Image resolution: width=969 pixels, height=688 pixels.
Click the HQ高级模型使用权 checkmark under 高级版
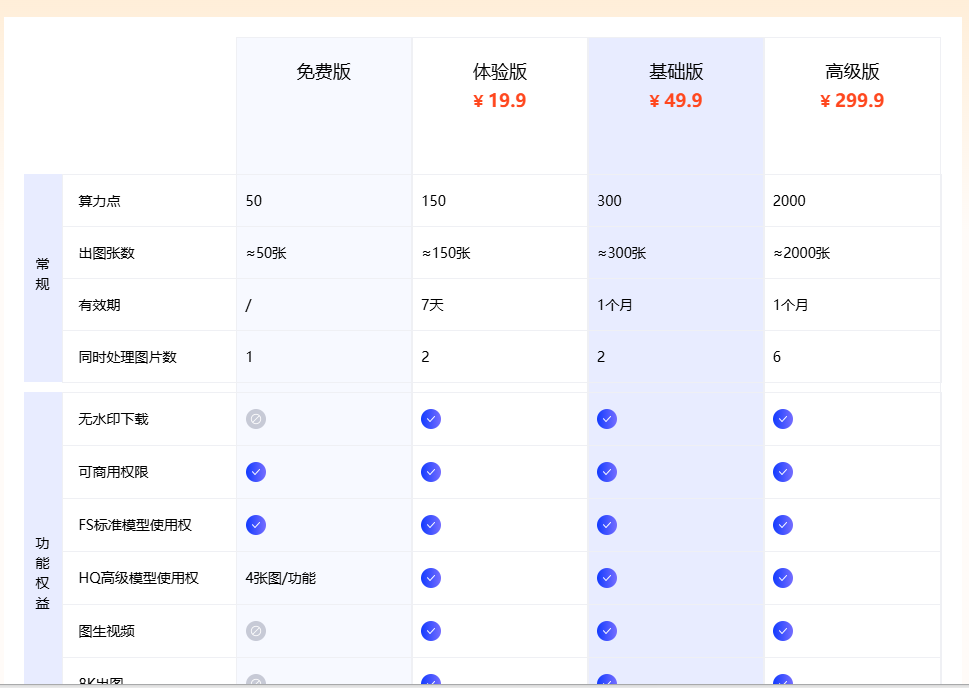(783, 578)
